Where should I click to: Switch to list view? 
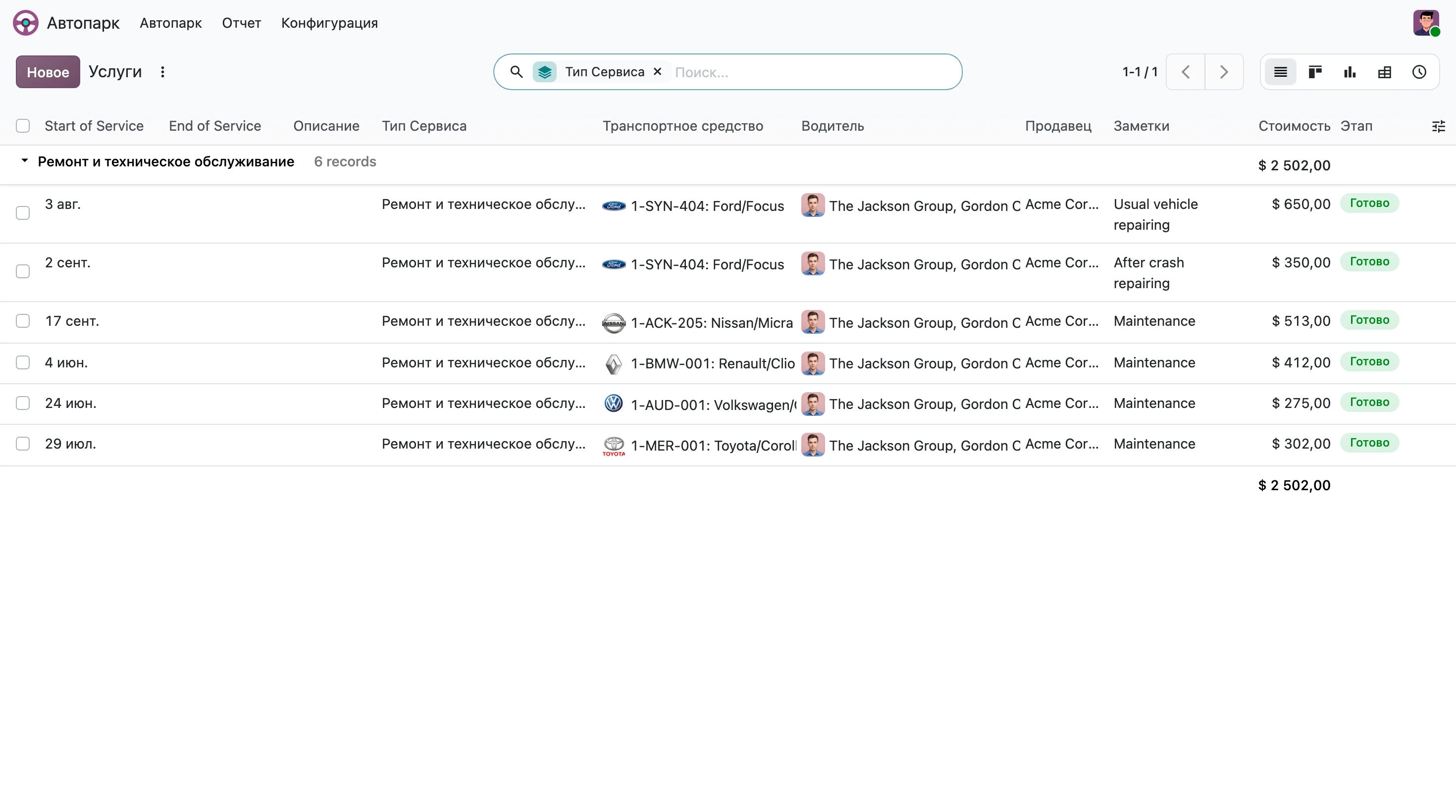coord(1280,72)
